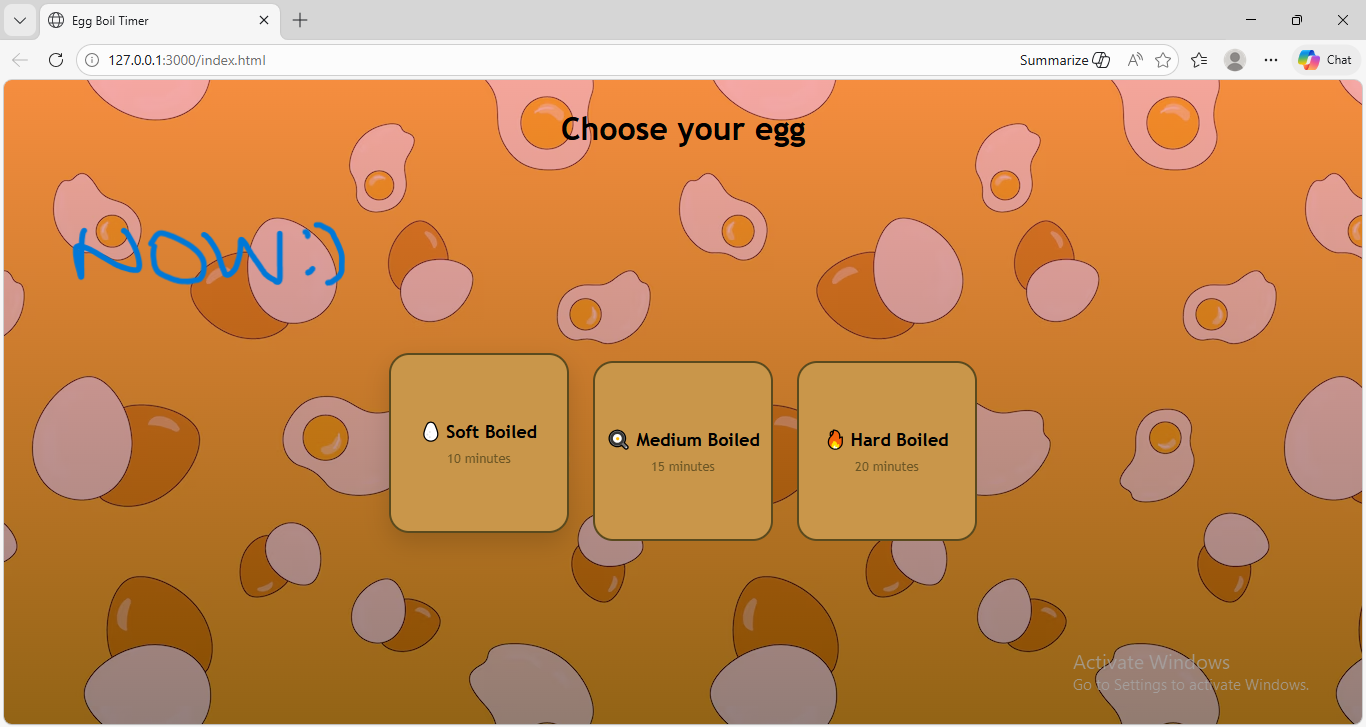Open a new browser tab
This screenshot has width=1366, height=727.
click(299, 20)
